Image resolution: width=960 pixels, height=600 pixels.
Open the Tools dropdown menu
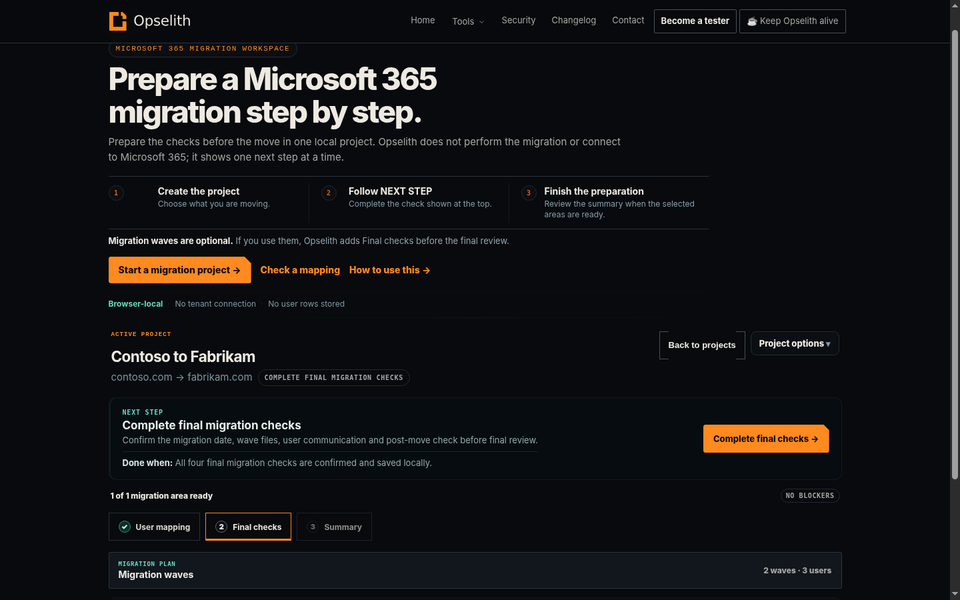[468, 21]
